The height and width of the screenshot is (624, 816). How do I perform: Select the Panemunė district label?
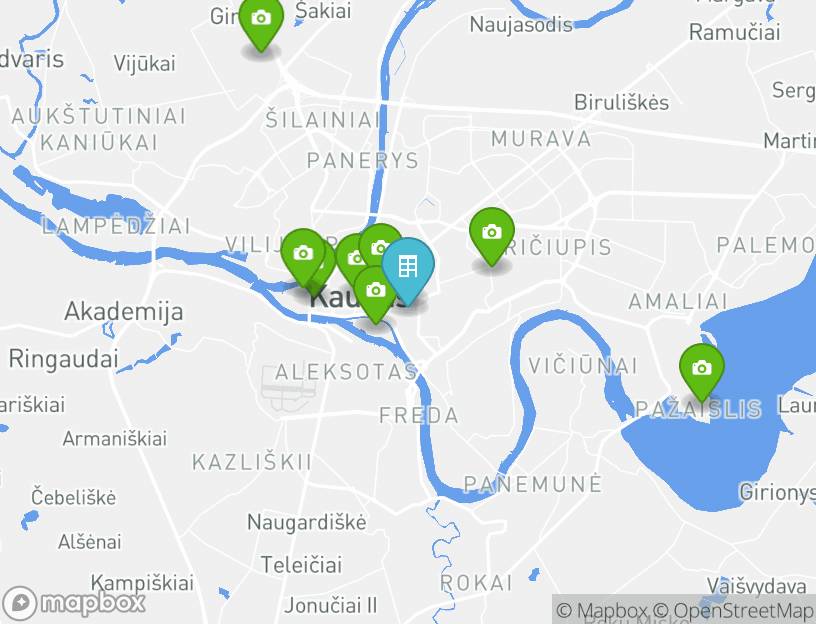[532, 484]
